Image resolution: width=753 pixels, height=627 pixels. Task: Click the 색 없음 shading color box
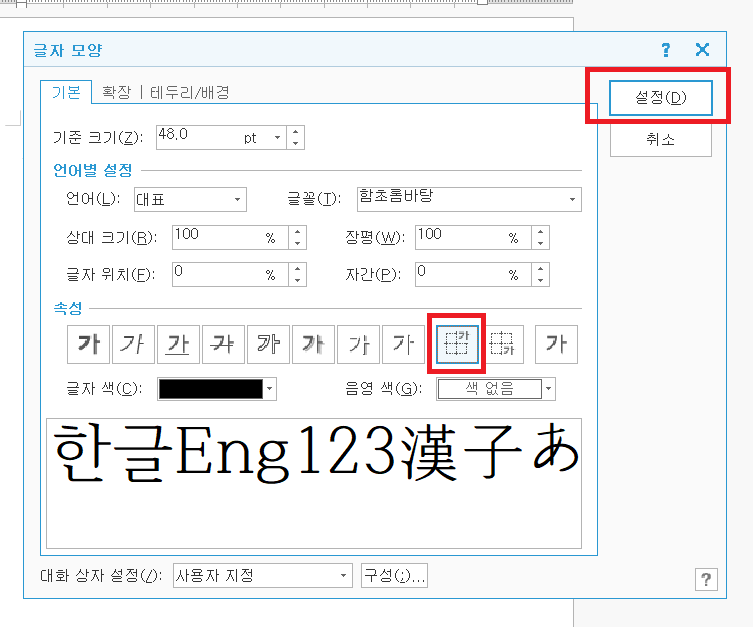[x=489, y=389]
